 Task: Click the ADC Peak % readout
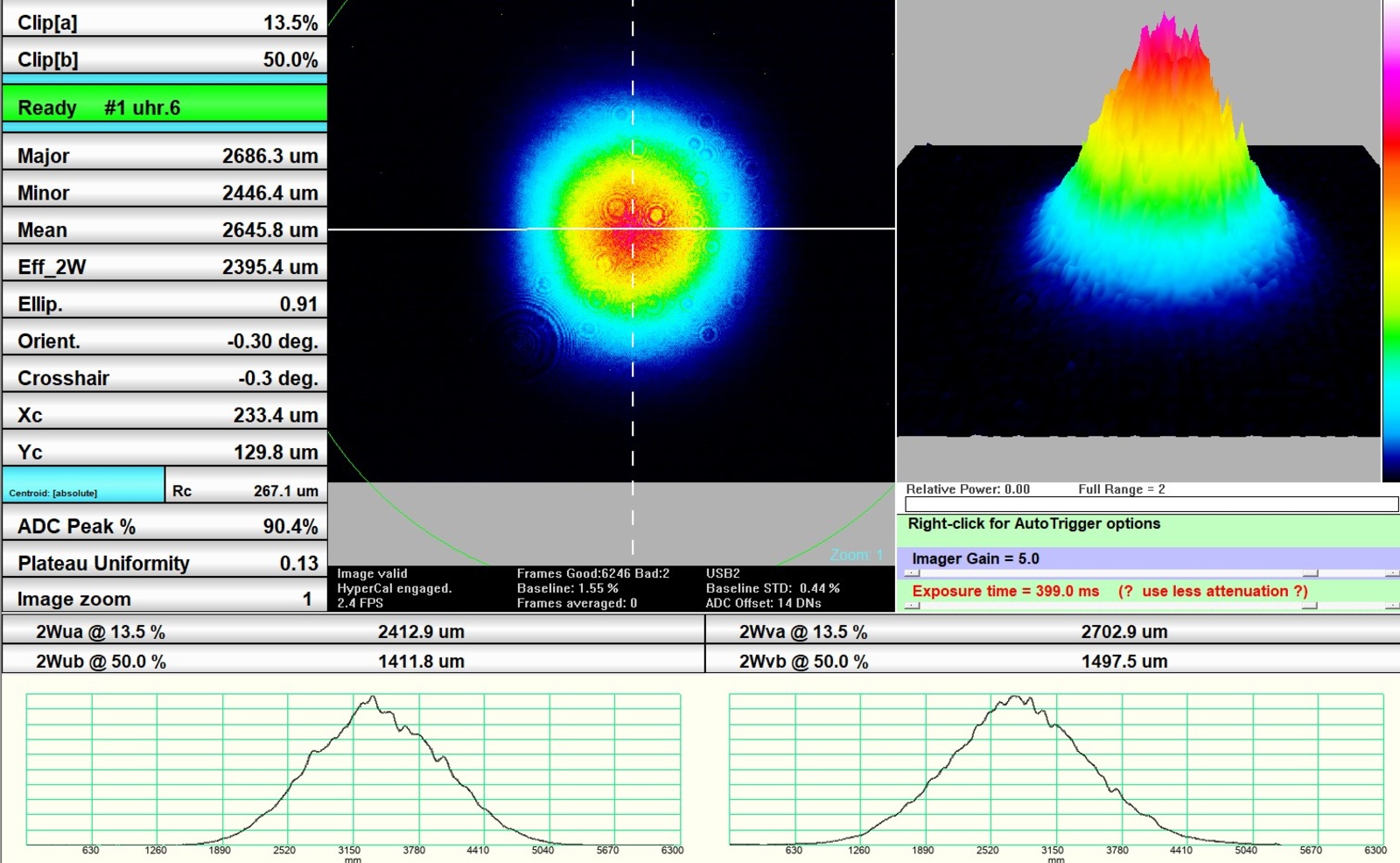(164, 526)
